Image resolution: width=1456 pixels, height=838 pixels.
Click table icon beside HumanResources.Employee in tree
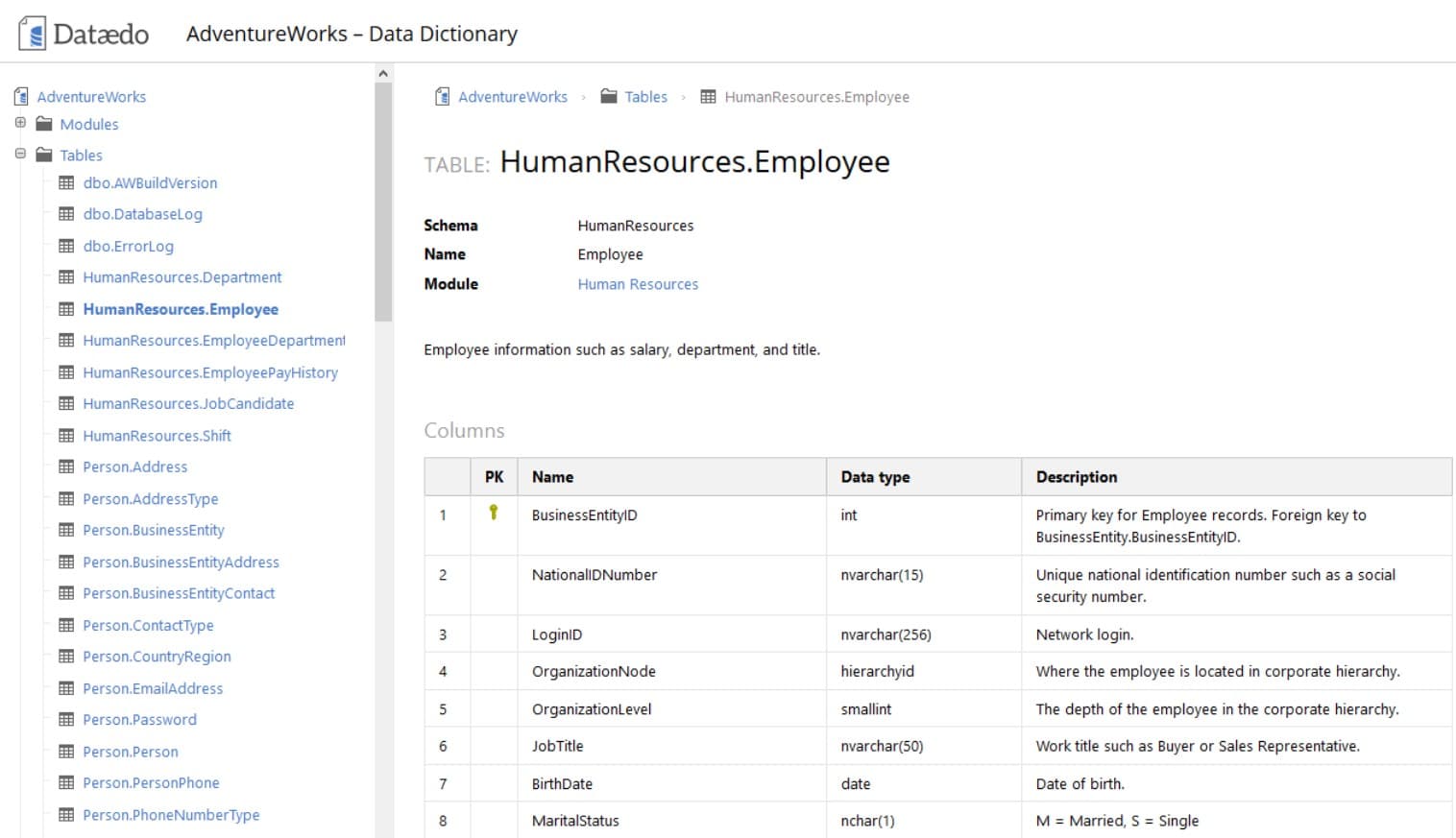coord(66,309)
